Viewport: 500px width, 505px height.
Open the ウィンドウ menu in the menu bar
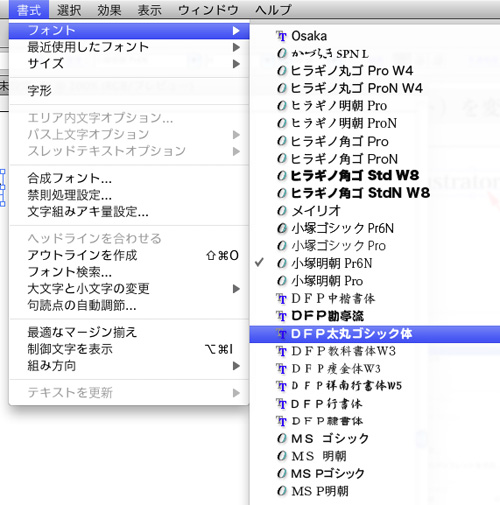pos(208,10)
